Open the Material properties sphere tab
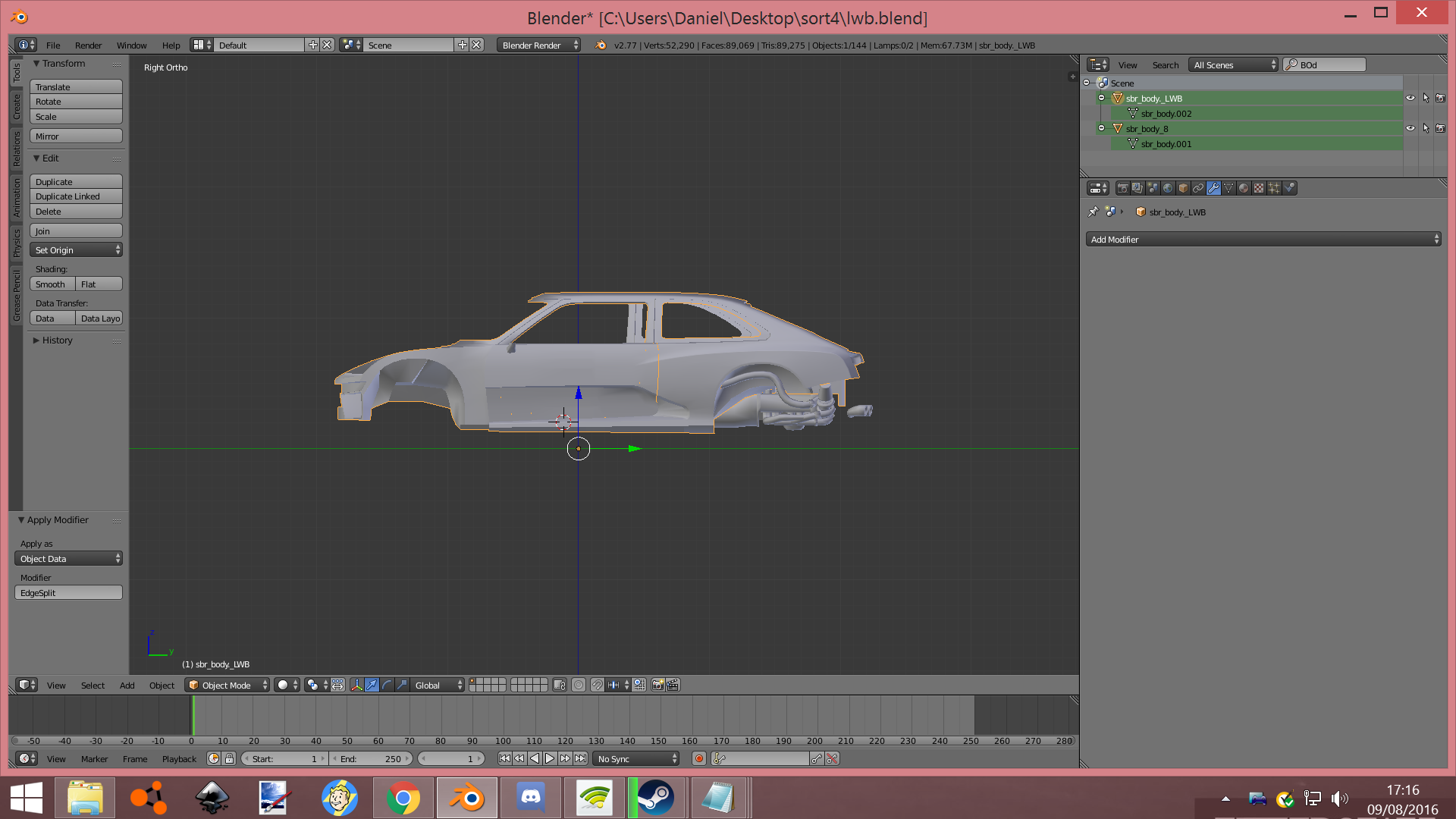1456x819 pixels. point(1244,188)
